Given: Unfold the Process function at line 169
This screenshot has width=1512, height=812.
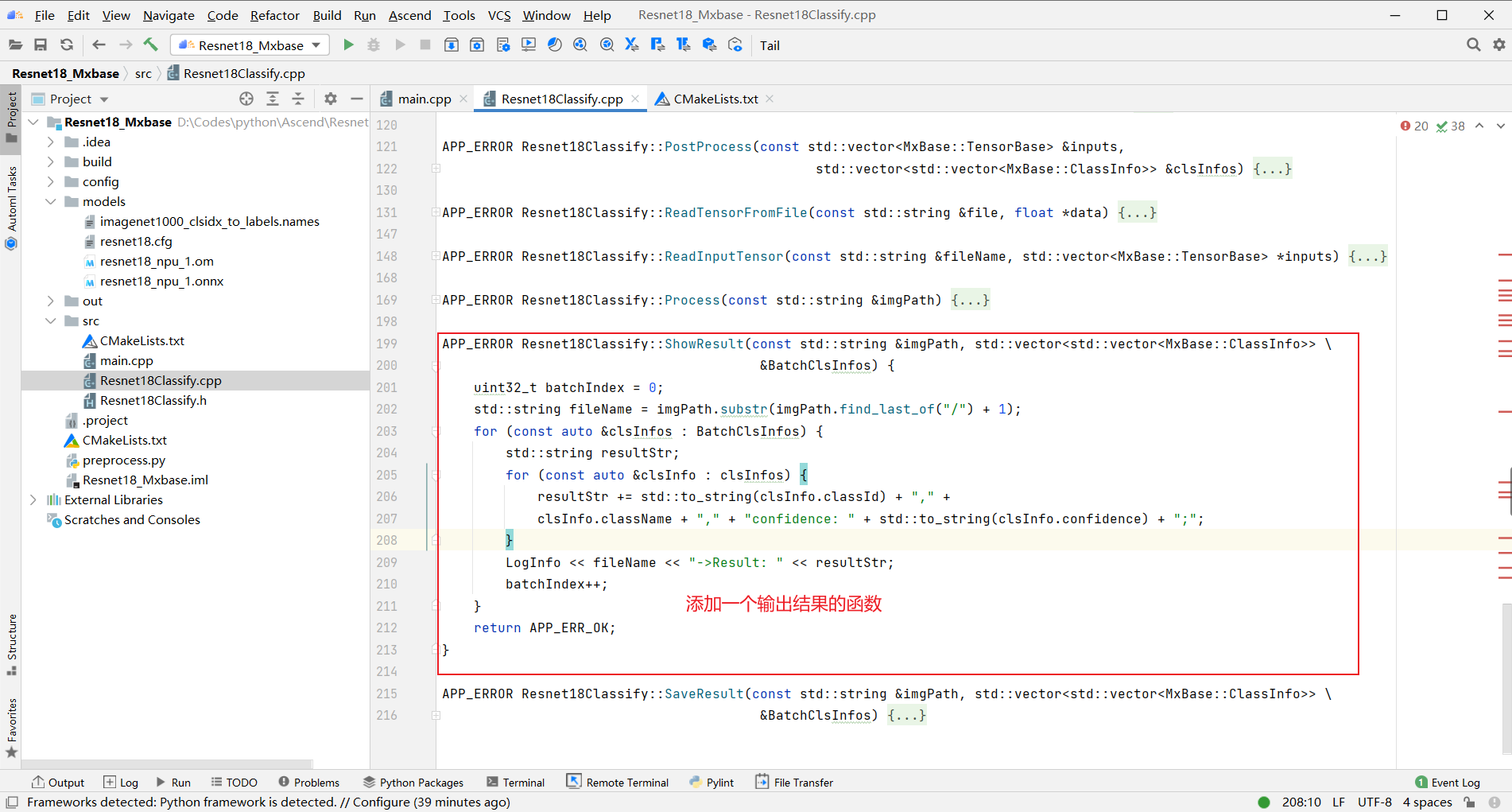Looking at the screenshot, I should pos(436,300).
